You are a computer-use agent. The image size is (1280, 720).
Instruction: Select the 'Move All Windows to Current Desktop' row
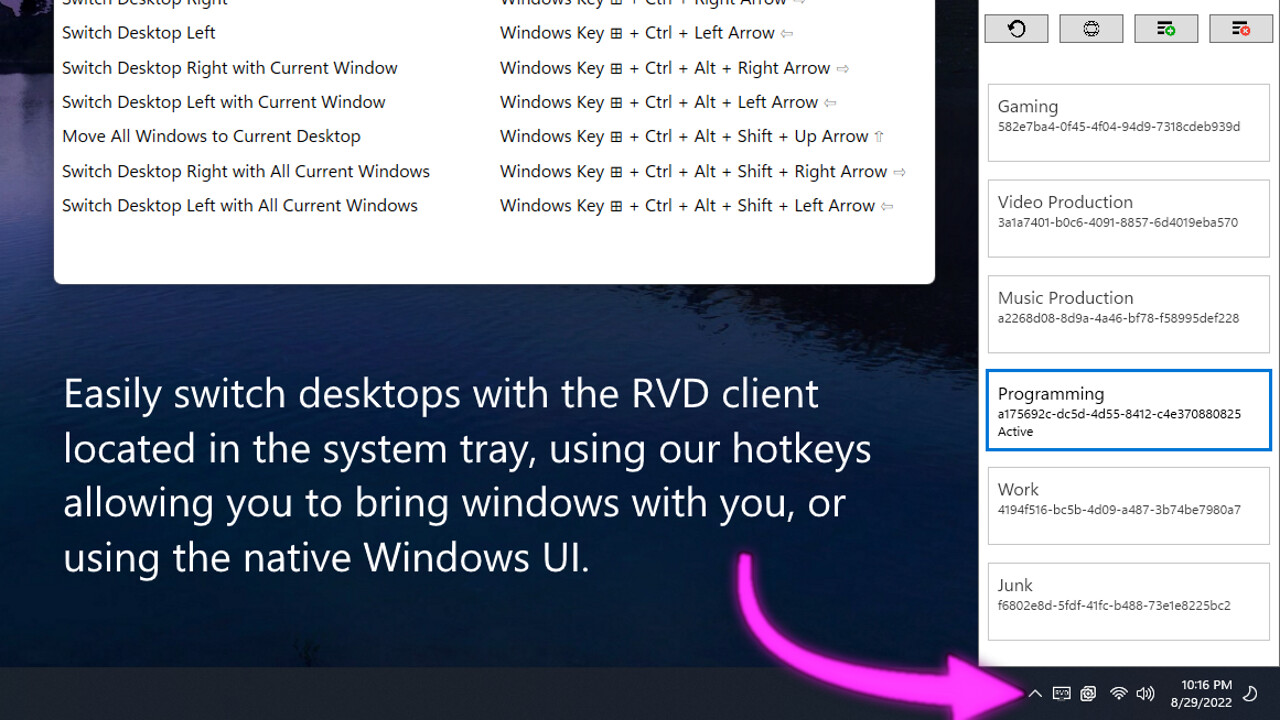(x=211, y=136)
